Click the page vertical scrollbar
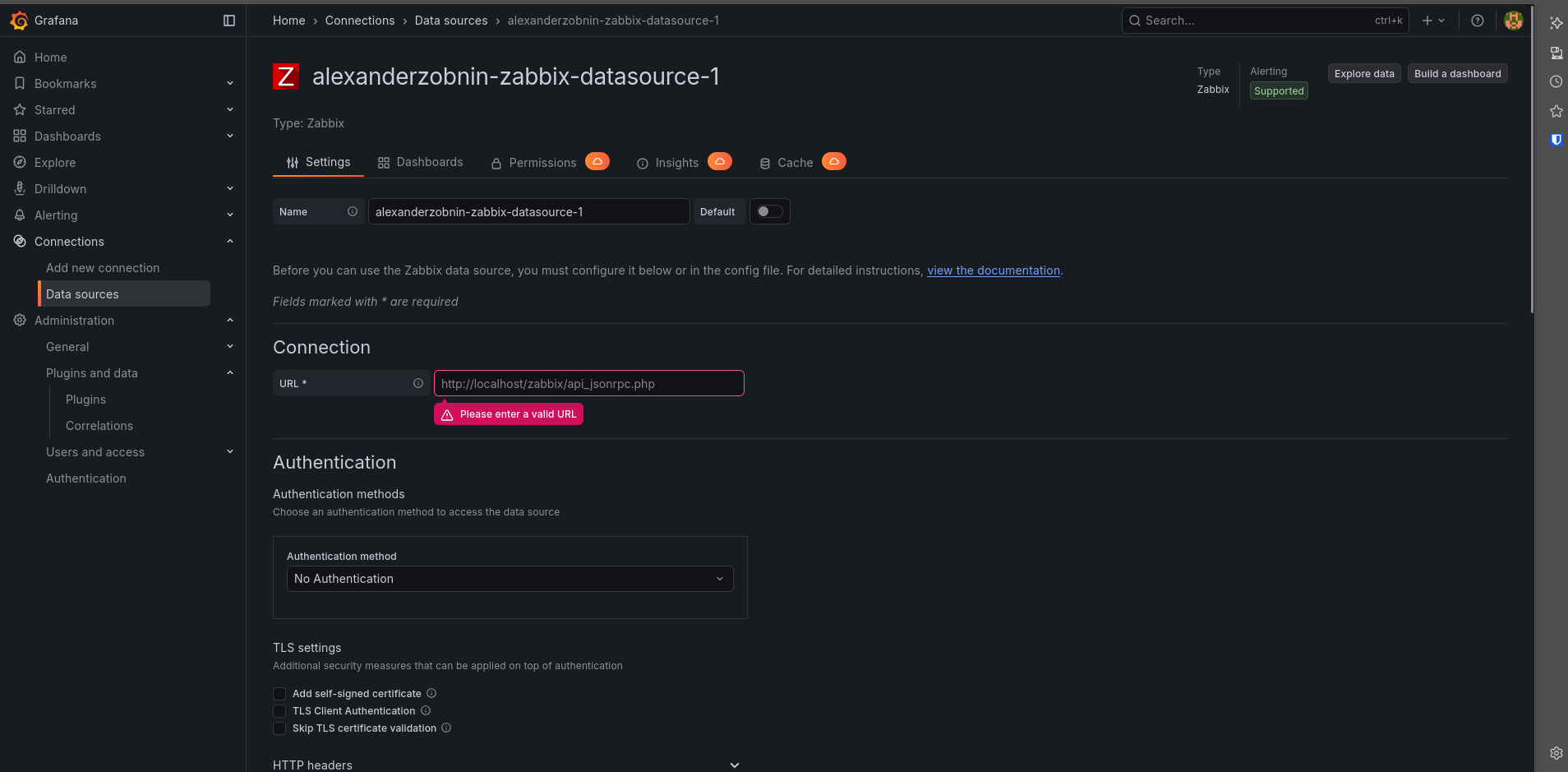The width and height of the screenshot is (1568, 772). click(x=1532, y=164)
